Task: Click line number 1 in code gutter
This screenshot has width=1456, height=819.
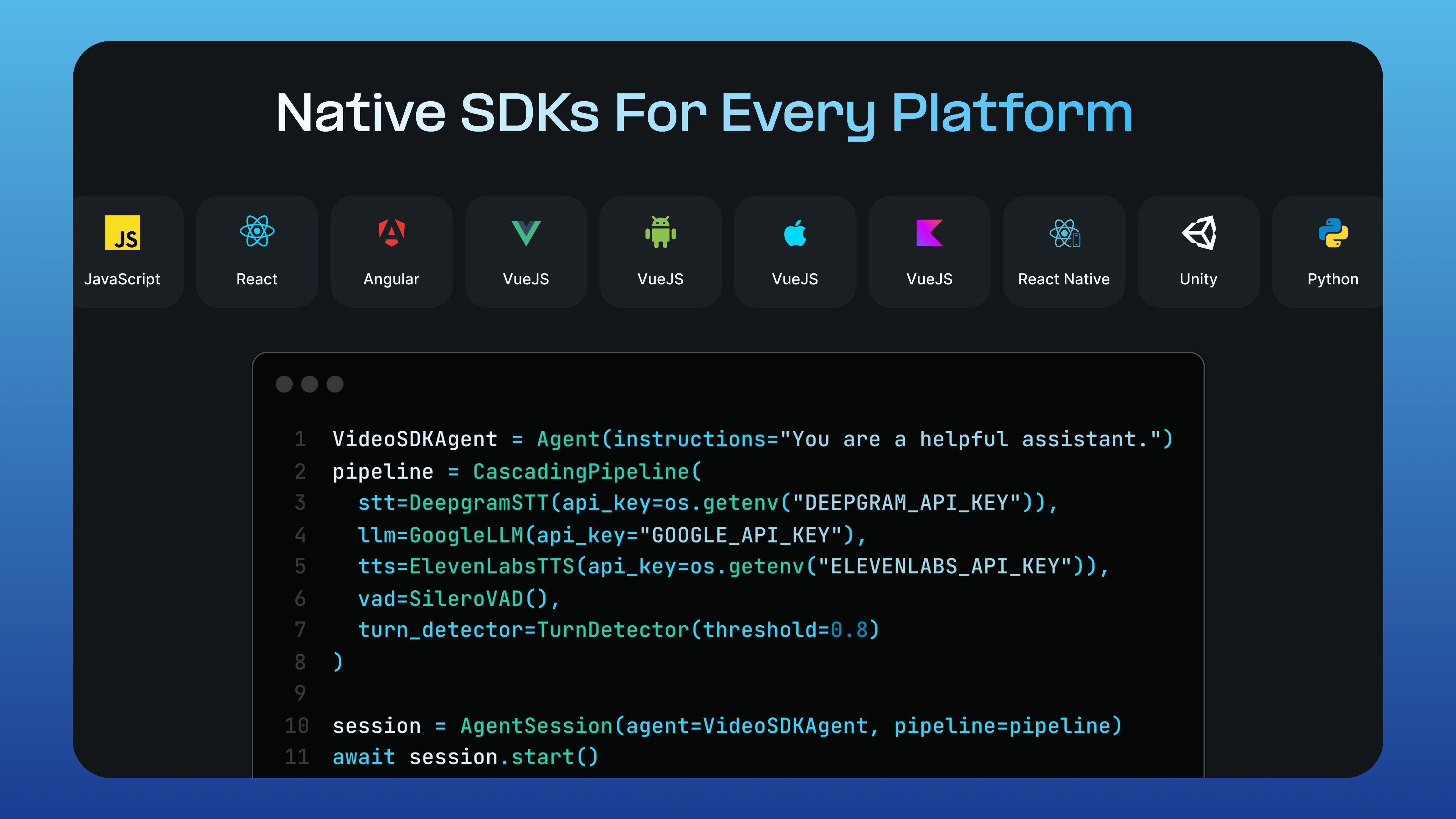Action: [300, 439]
